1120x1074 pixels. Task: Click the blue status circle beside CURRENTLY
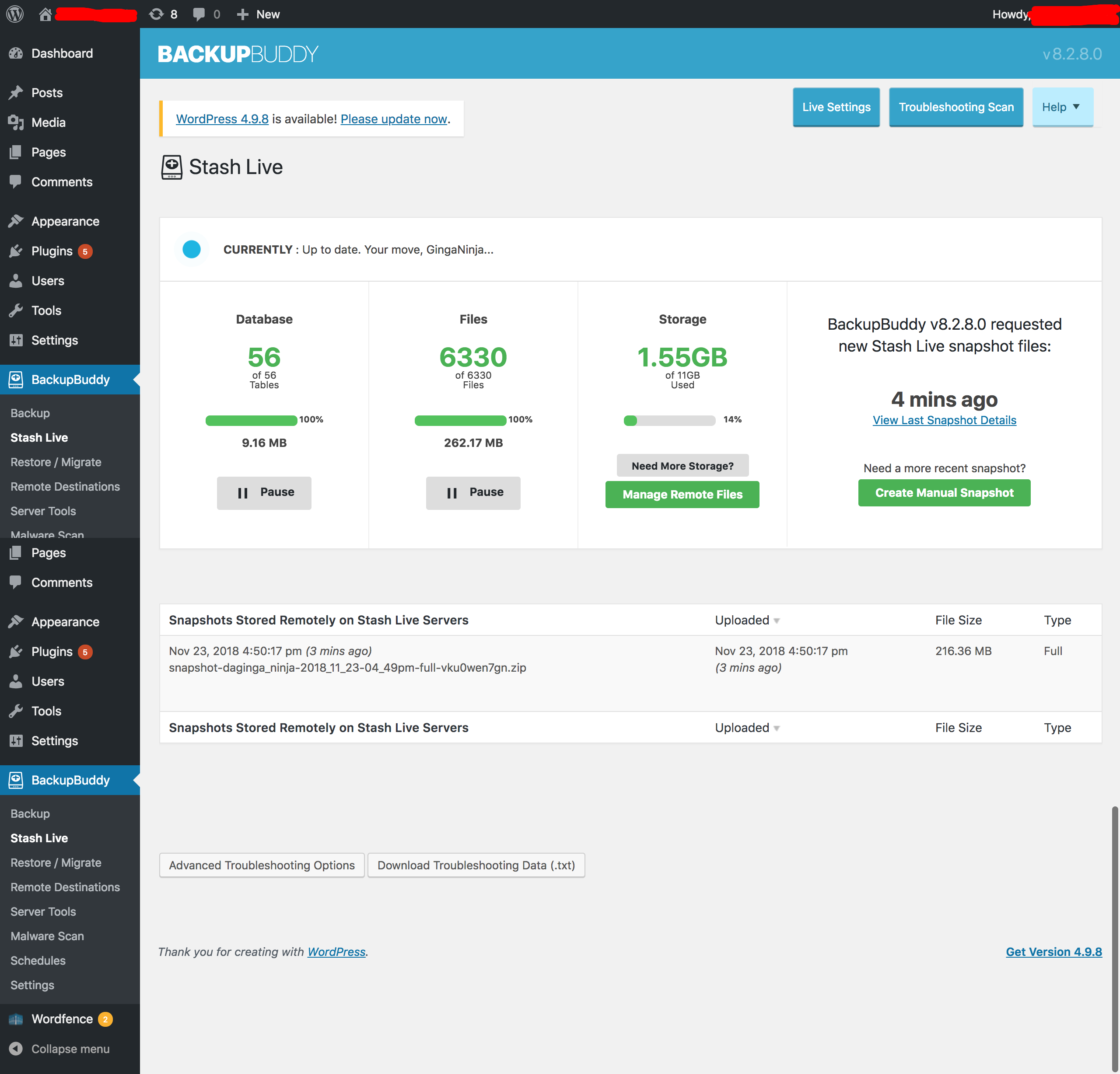tap(192, 249)
